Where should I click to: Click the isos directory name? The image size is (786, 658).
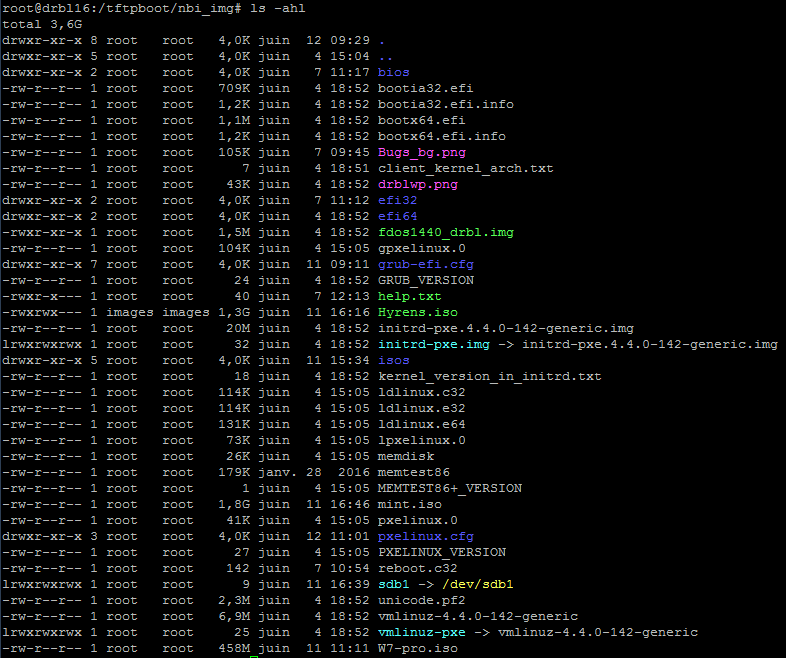(x=394, y=360)
